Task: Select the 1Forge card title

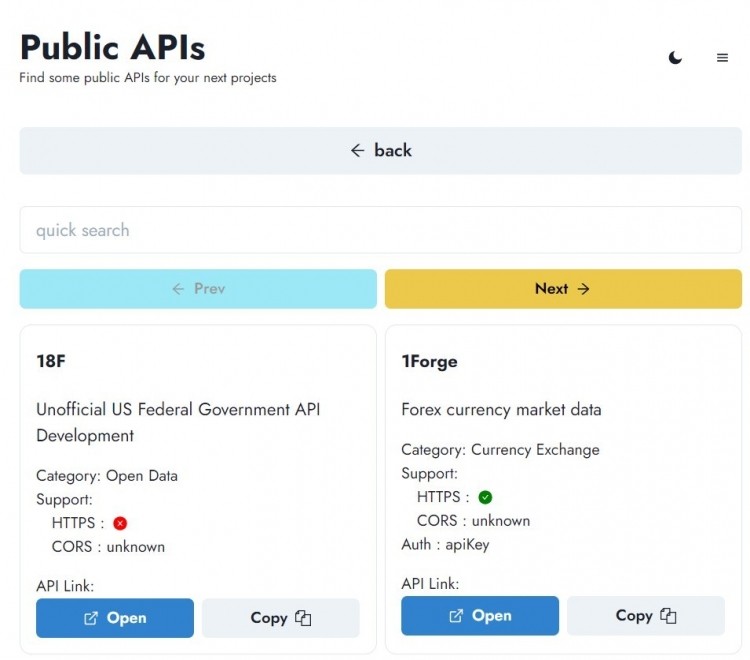Action: point(429,362)
